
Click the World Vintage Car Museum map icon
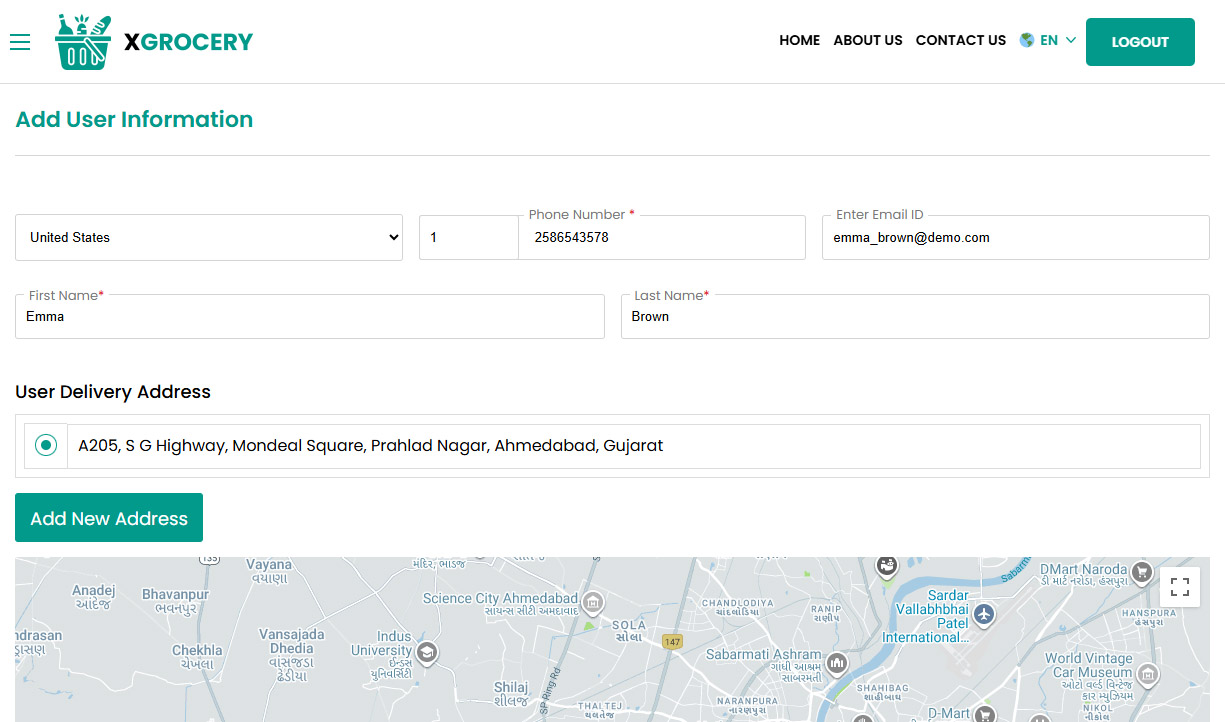[1147, 676]
